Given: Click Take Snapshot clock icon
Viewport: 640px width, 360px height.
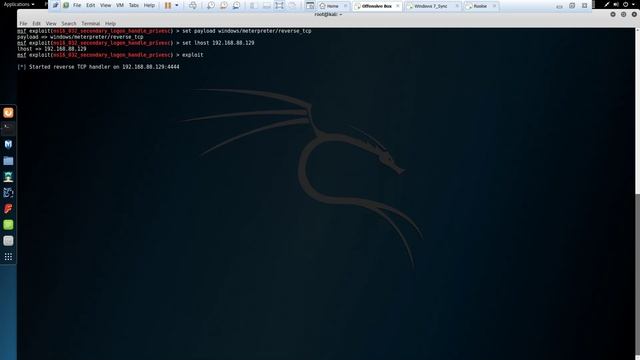Looking at the screenshot, I should point(211,5).
